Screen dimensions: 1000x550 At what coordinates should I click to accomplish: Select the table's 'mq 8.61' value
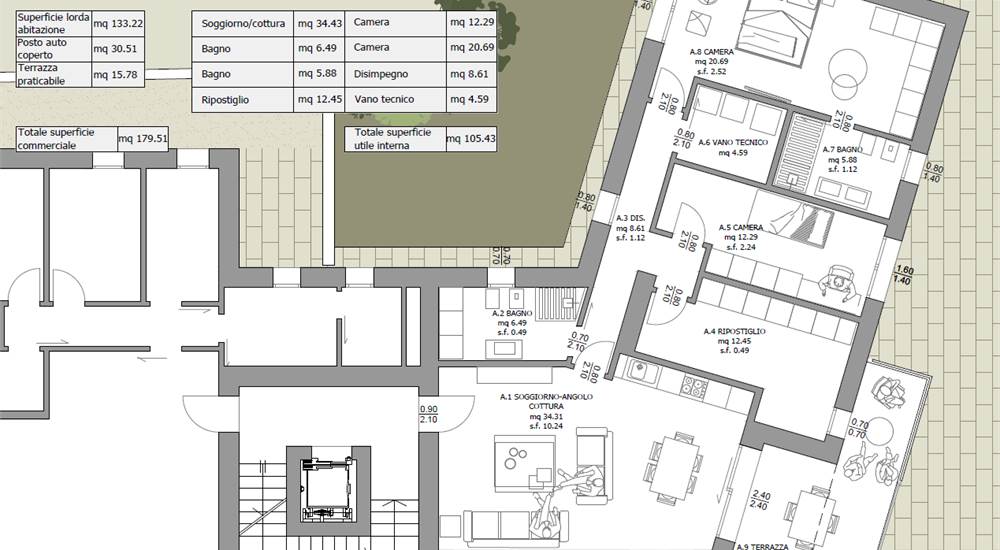tap(471, 74)
